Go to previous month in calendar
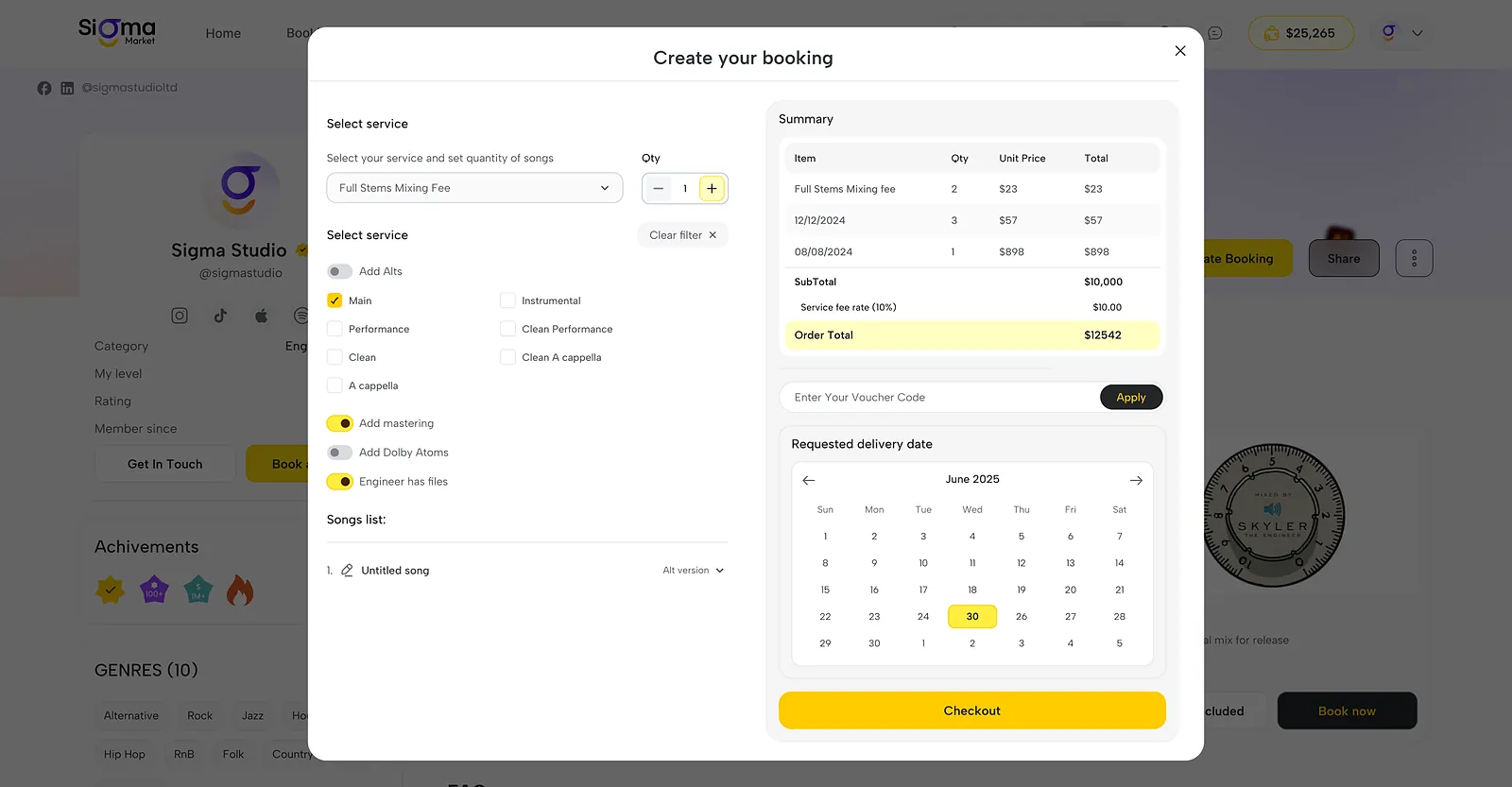Image resolution: width=1512 pixels, height=787 pixels. tap(809, 480)
